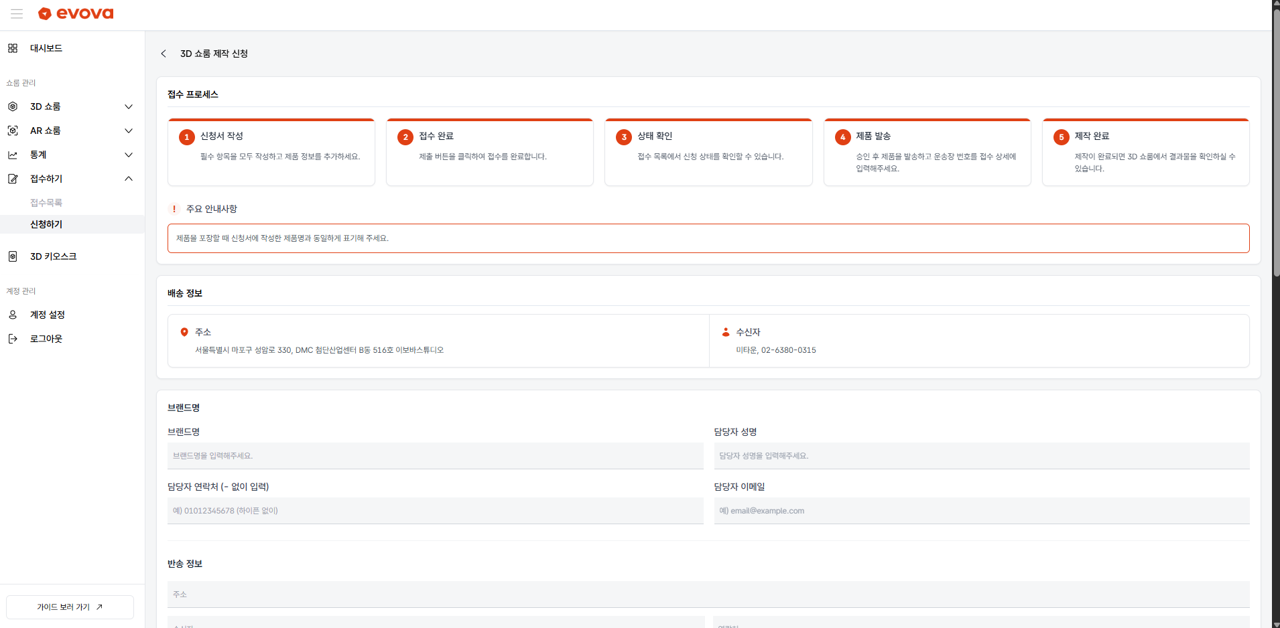The image size is (1280, 628).
Task: Expand the 통계 menu chevron
Action: [x=128, y=155]
